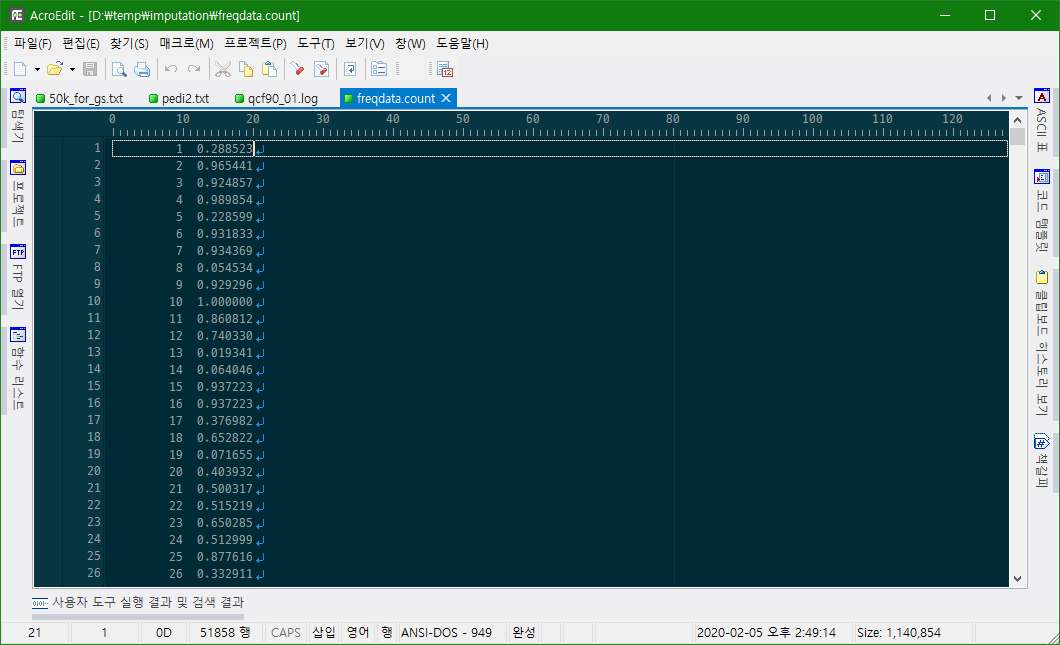Open the 코드 템플릿 right side panel
1060x645 pixels.
coord(1042,210)
